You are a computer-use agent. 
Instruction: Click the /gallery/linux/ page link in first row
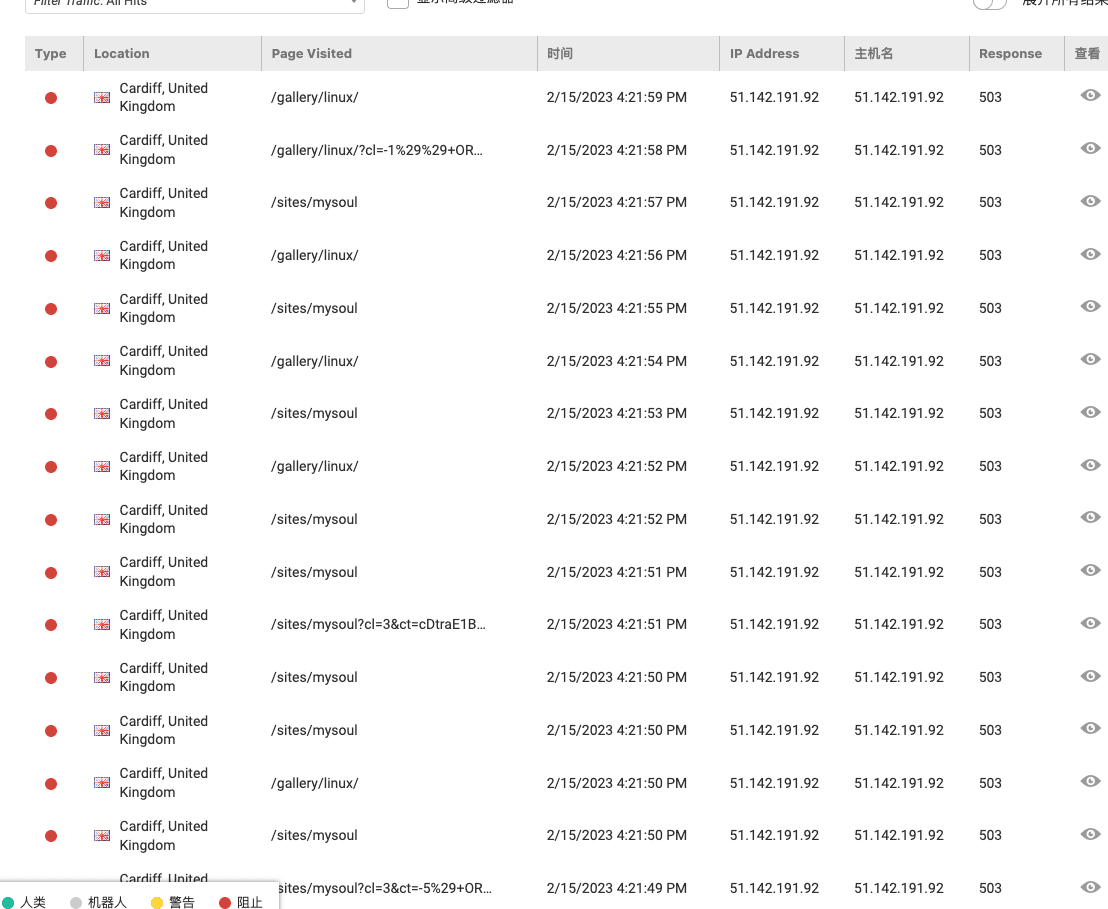click(x=314, y=97)
